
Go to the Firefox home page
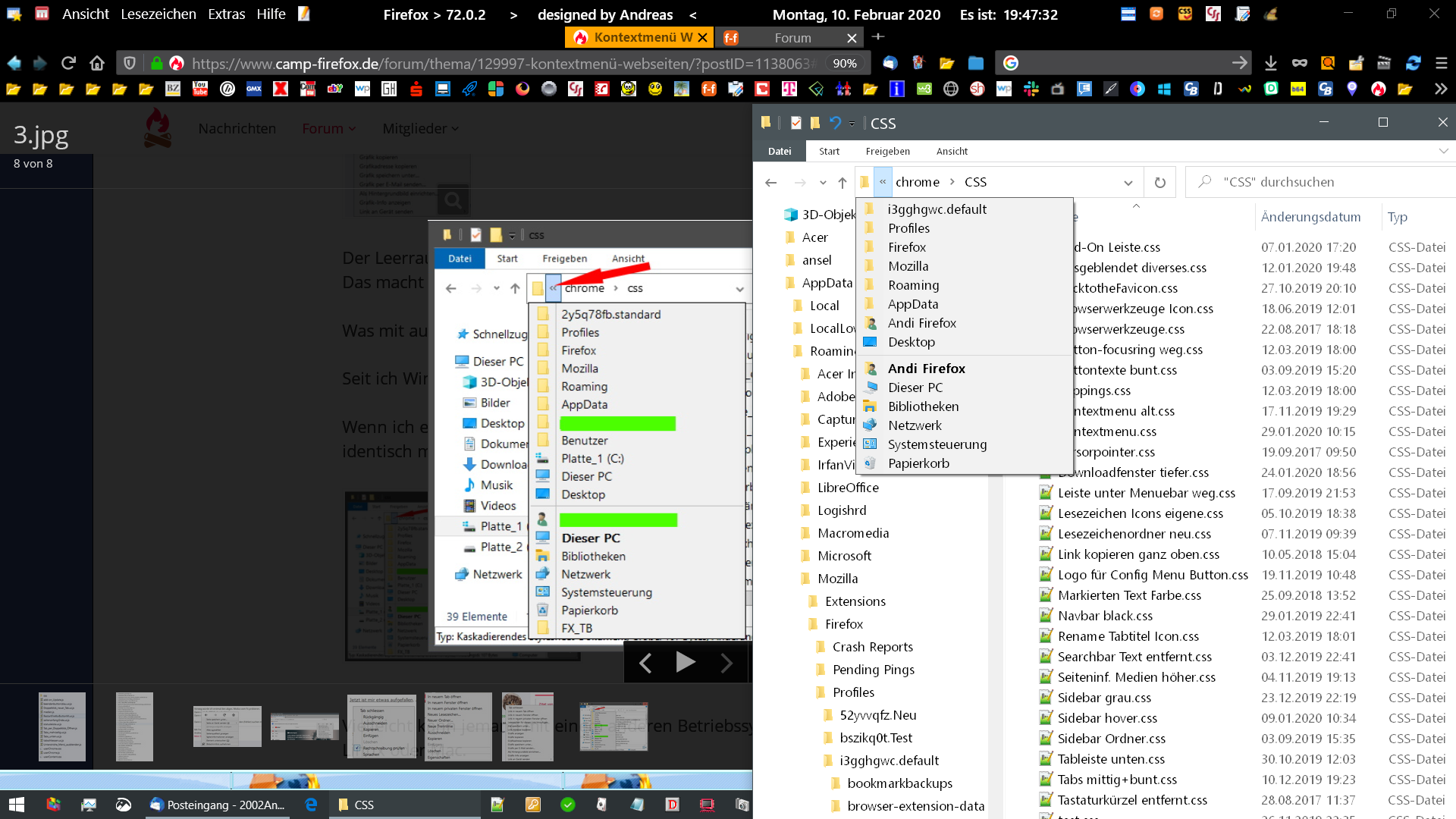point(96,63)
